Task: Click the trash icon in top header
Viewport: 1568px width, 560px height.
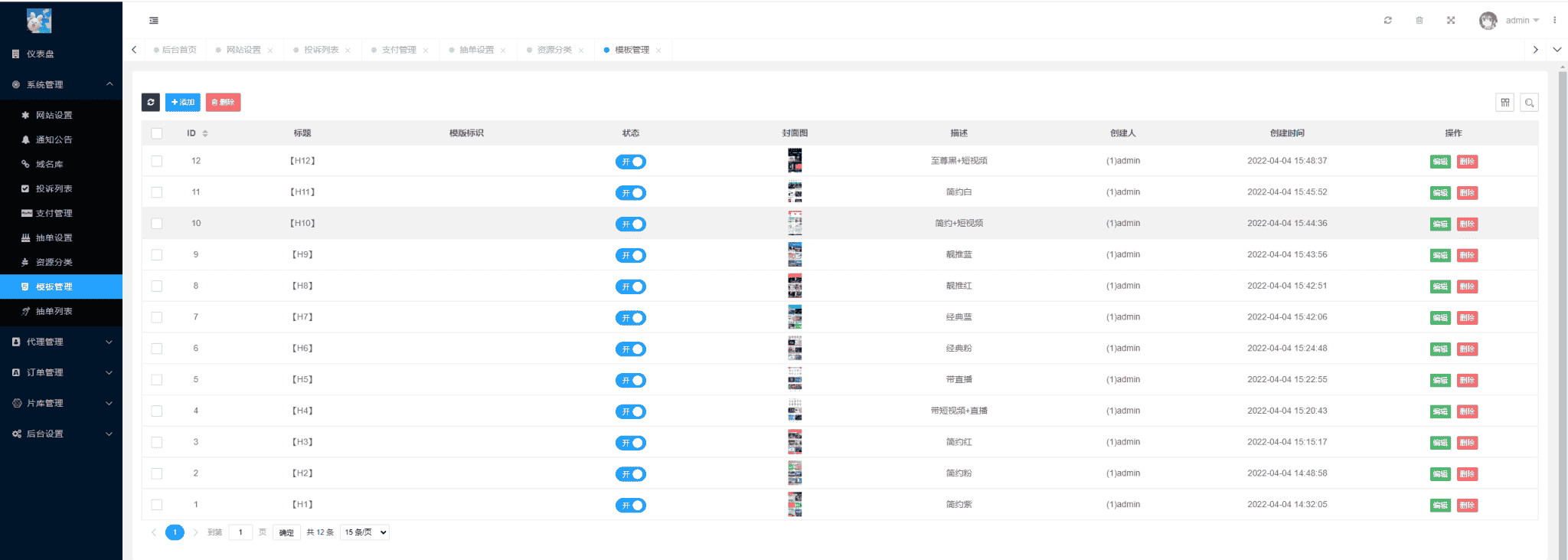Action: (x=1419, y=21)
